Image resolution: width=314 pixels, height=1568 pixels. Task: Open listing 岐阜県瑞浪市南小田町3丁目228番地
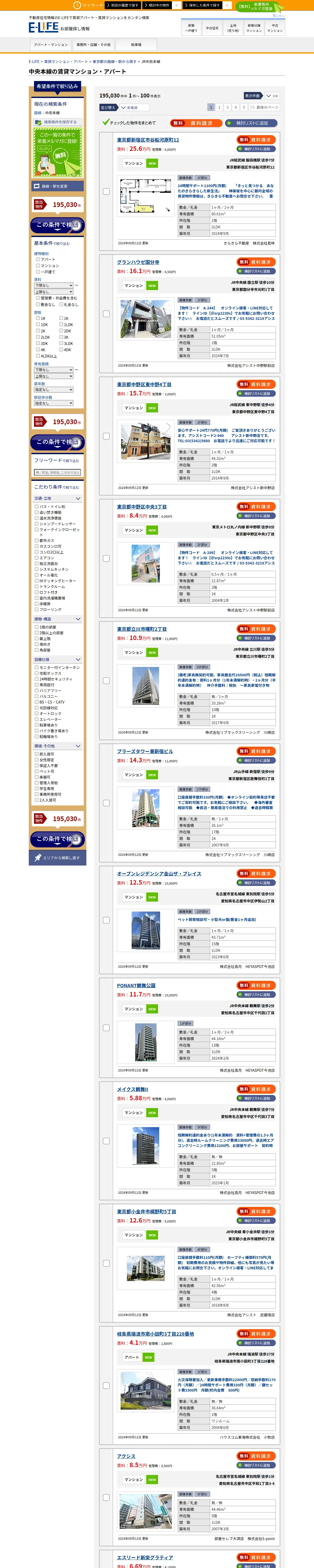pos(155,1334)
